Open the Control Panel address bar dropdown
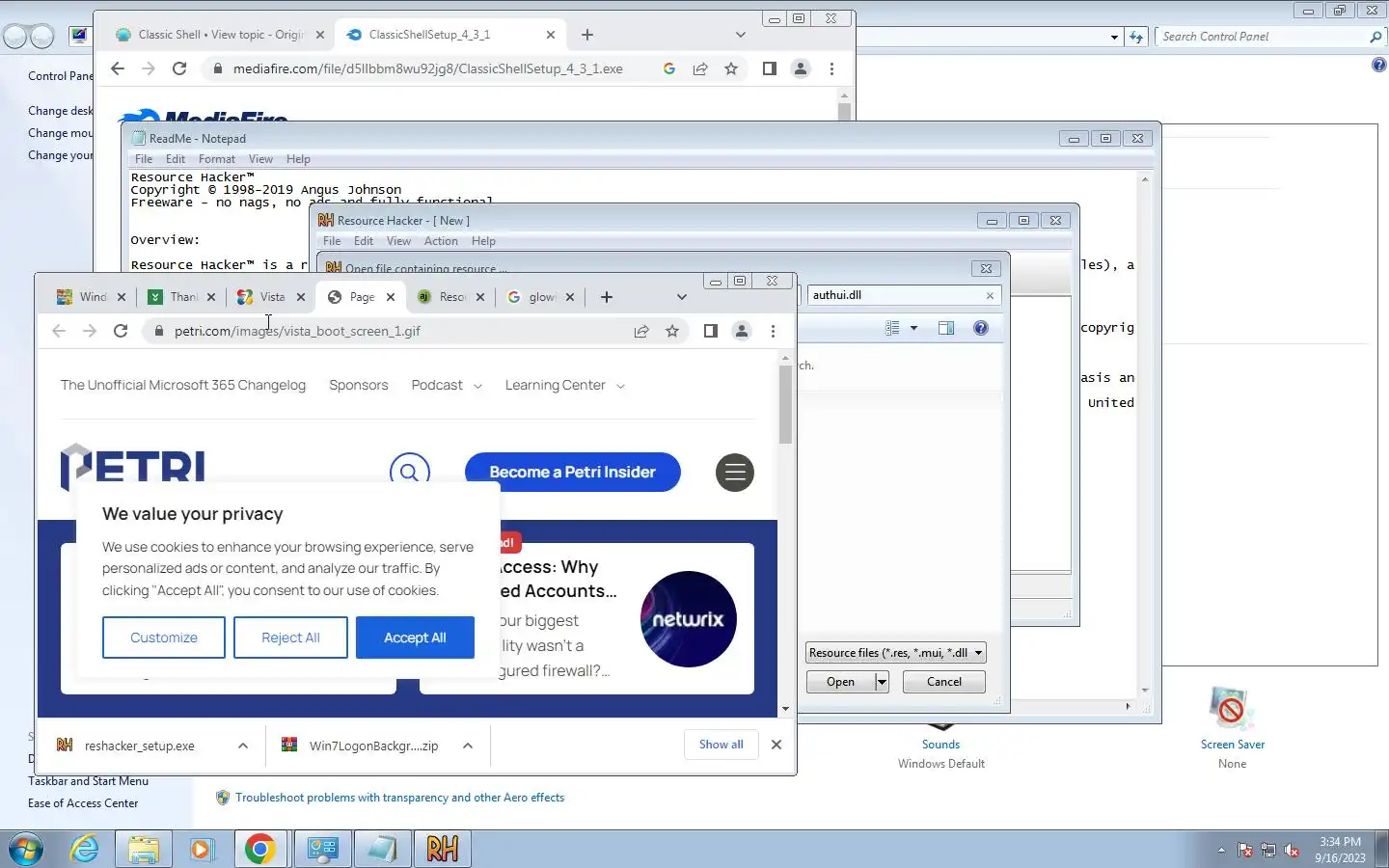 pos(1114,37)
